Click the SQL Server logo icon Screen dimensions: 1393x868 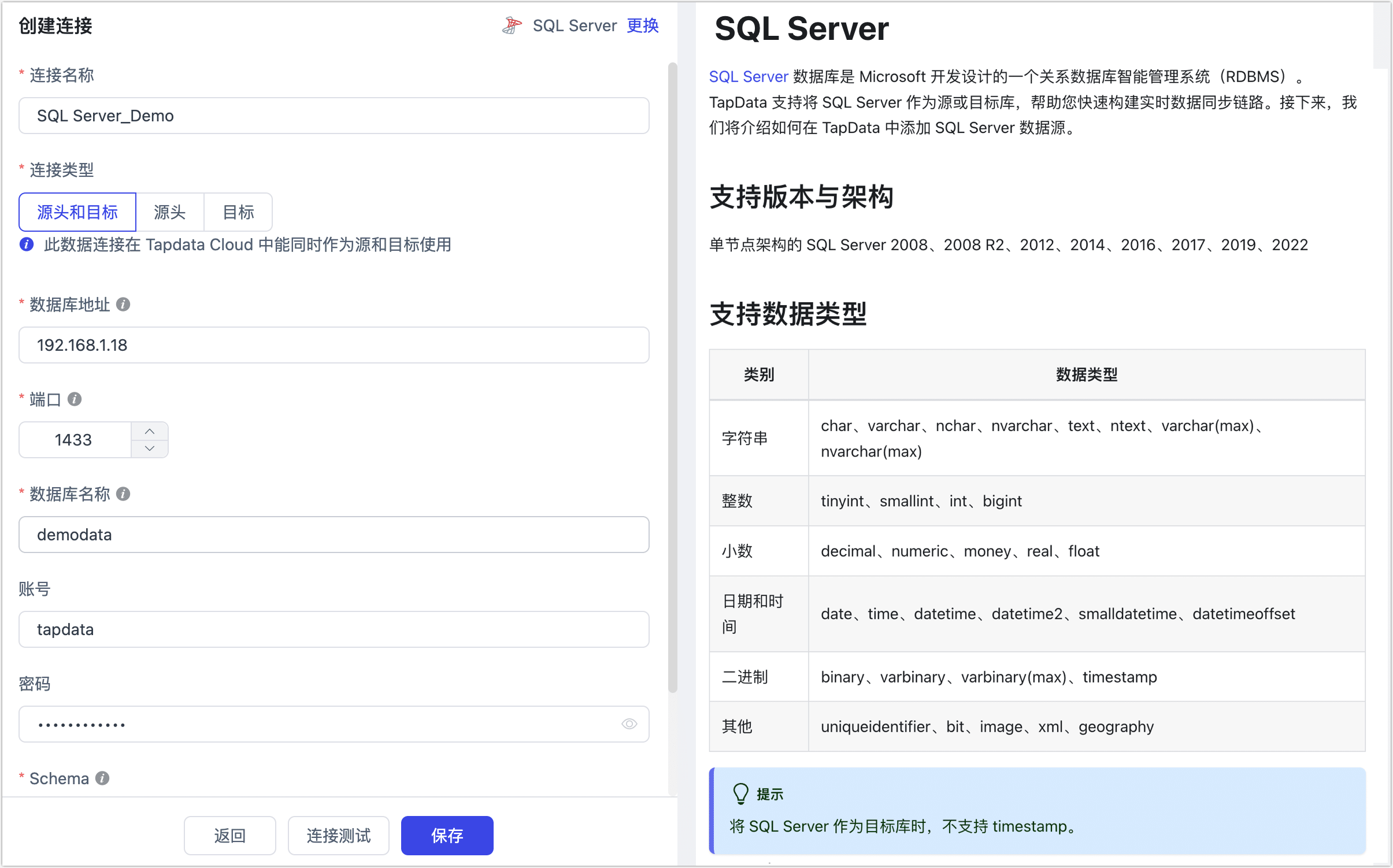click(x=511, y=25)
